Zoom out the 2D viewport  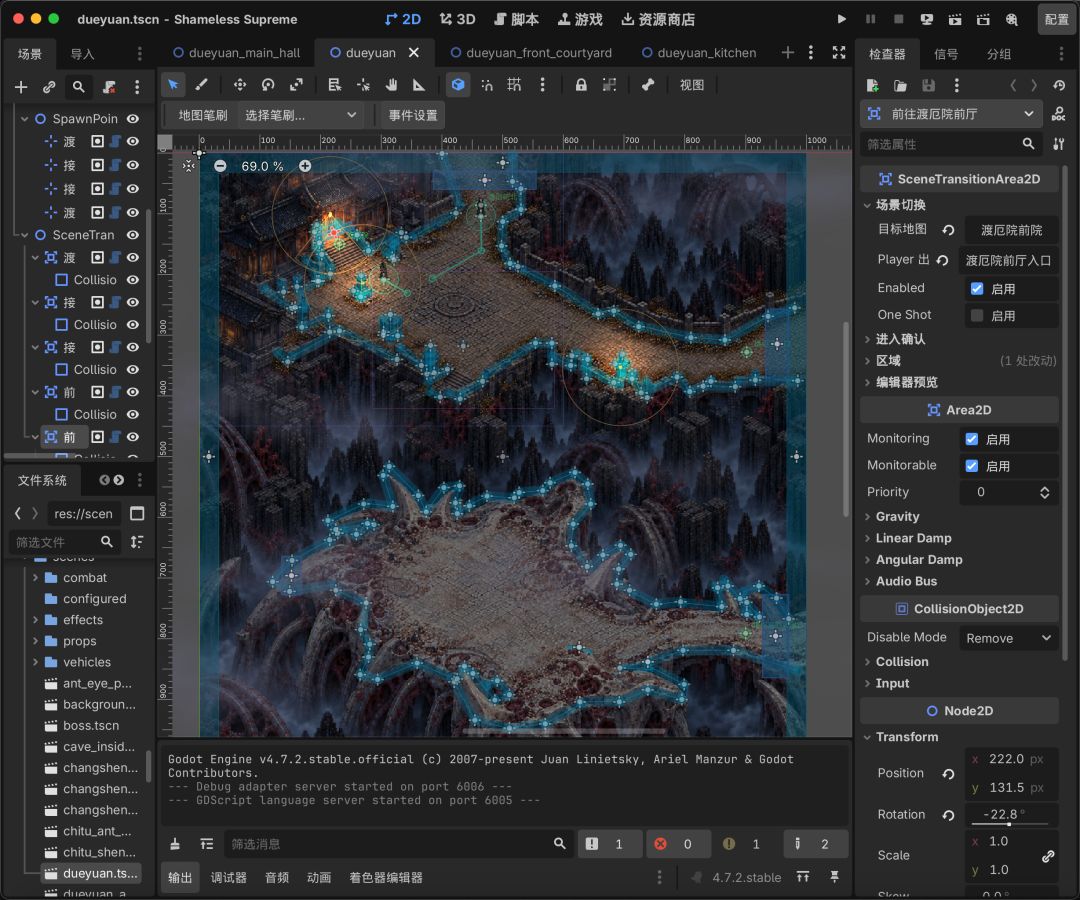220,166
